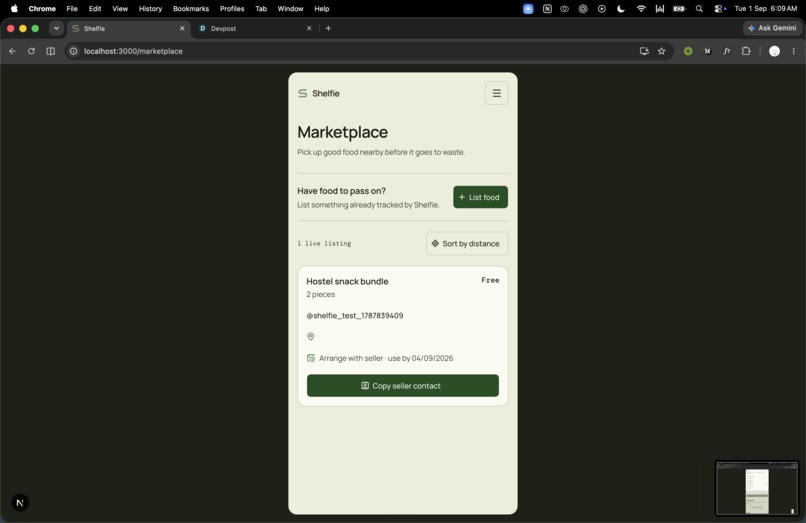Click the M extension icon
This screenshot has height=523, width=806.
[707, 51]
